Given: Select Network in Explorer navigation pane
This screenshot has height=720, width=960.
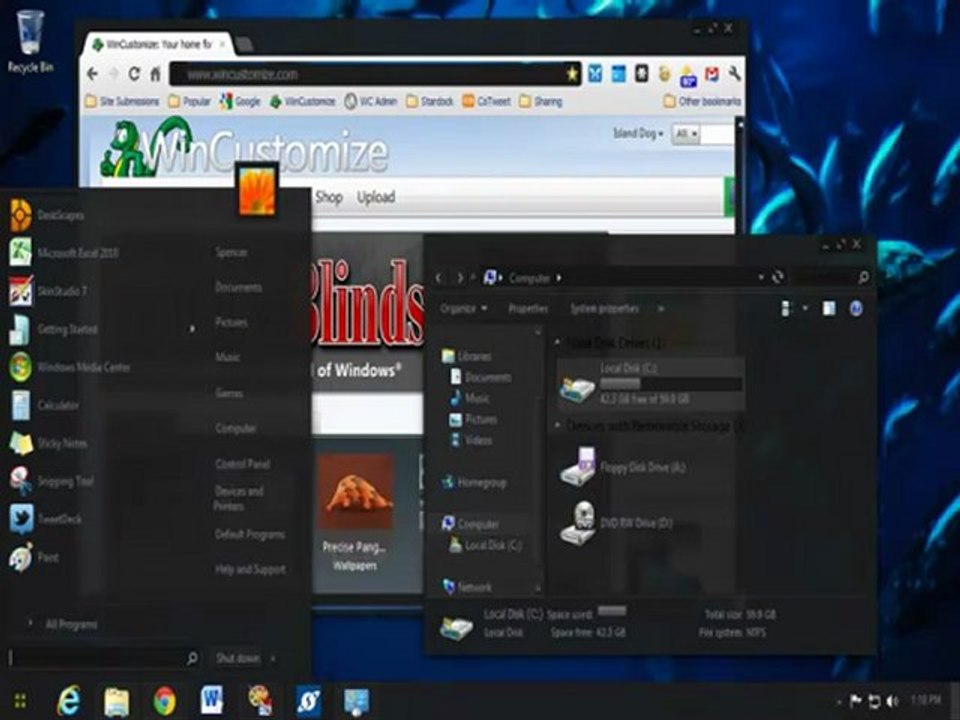Looking at the screenshot, I should pyautogui.click(x=467, y=587).
